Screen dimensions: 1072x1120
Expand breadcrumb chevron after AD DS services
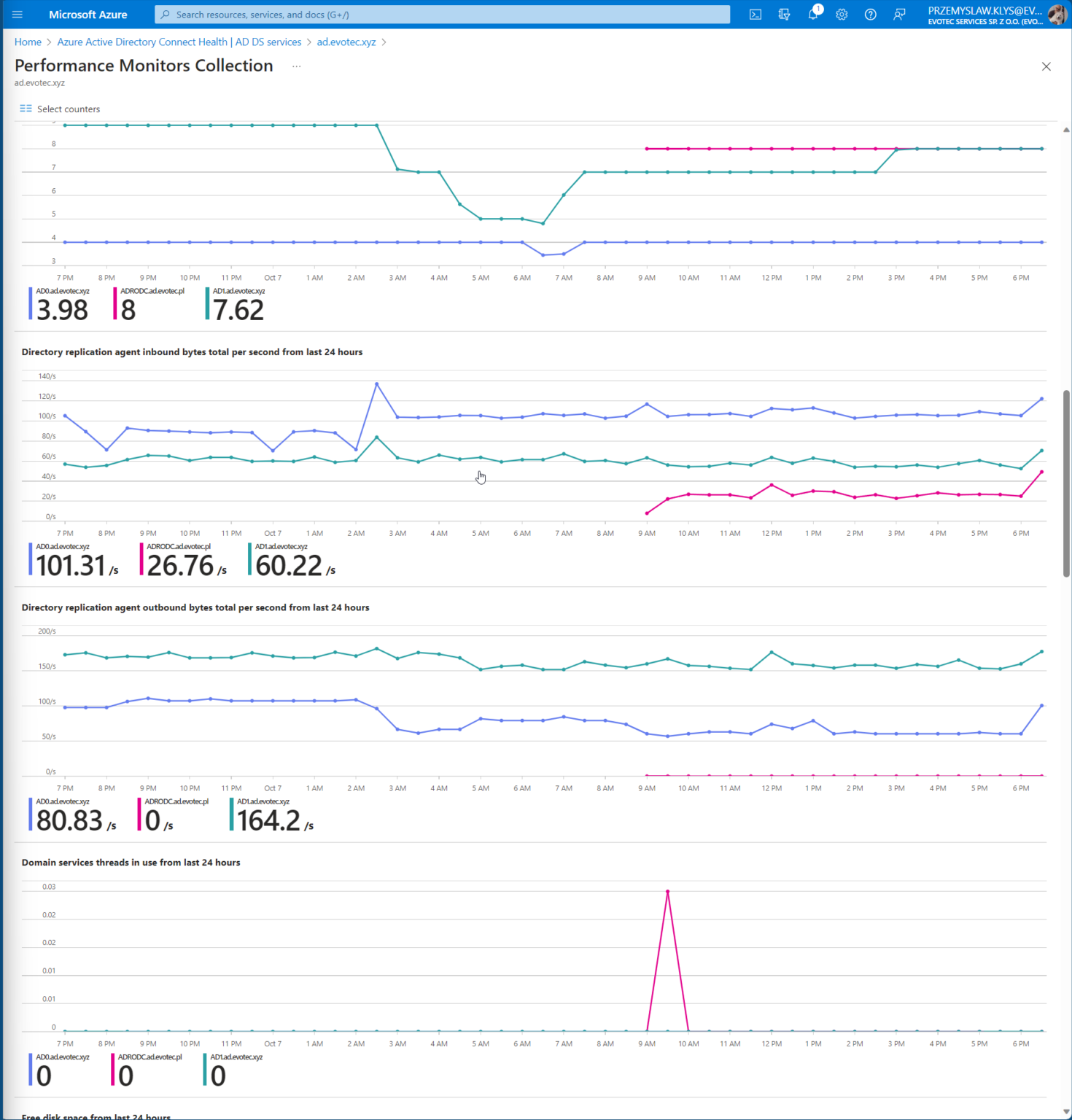tap(309, 42)
